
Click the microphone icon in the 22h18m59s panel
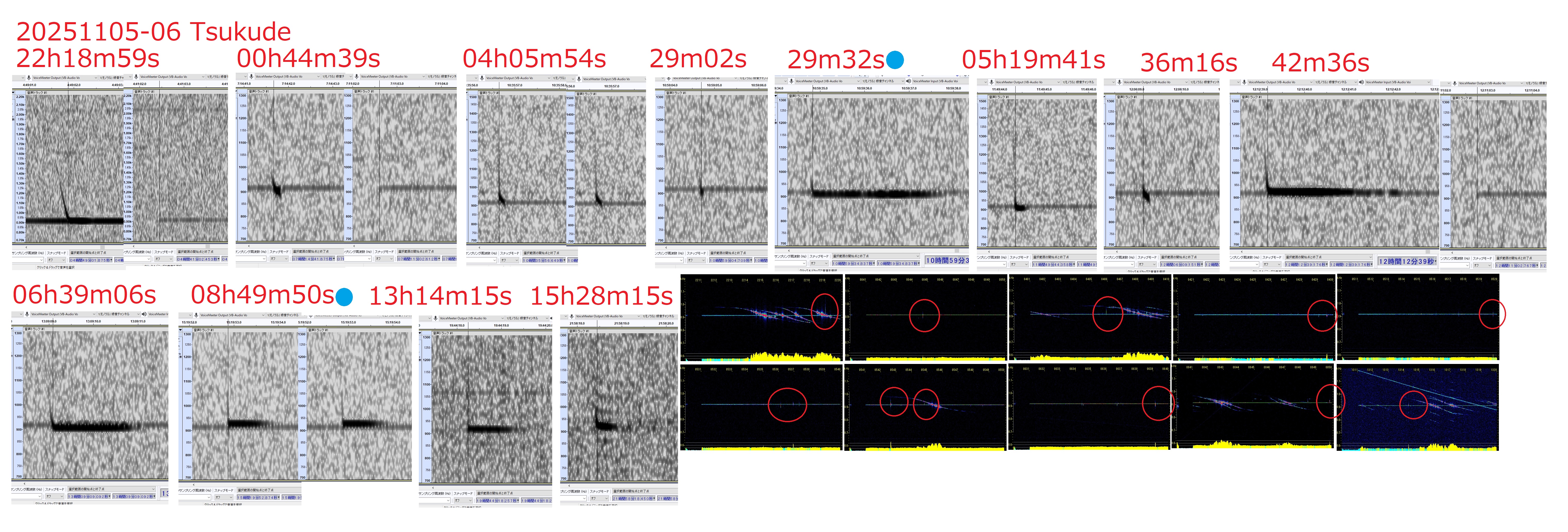29,77
